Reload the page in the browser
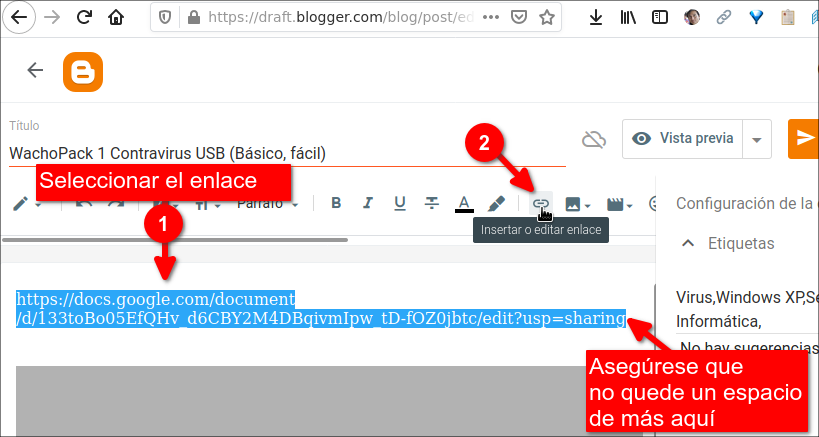Image resolution: width=819 pixels, height=437 pixels. click(x=84, y=18)
